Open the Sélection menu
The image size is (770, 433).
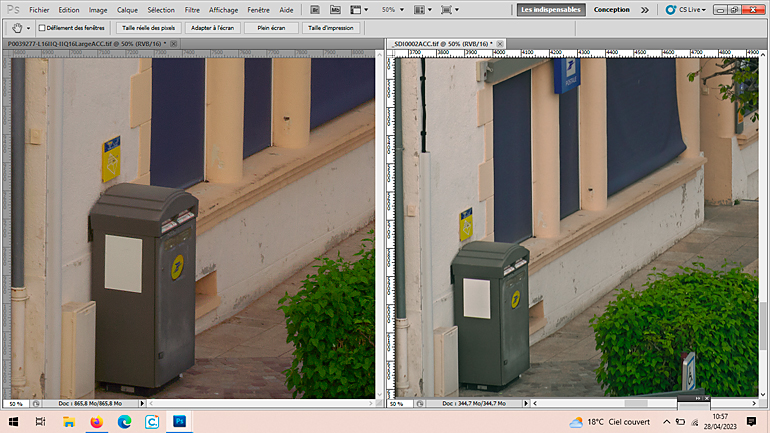(x=161, y=10)
